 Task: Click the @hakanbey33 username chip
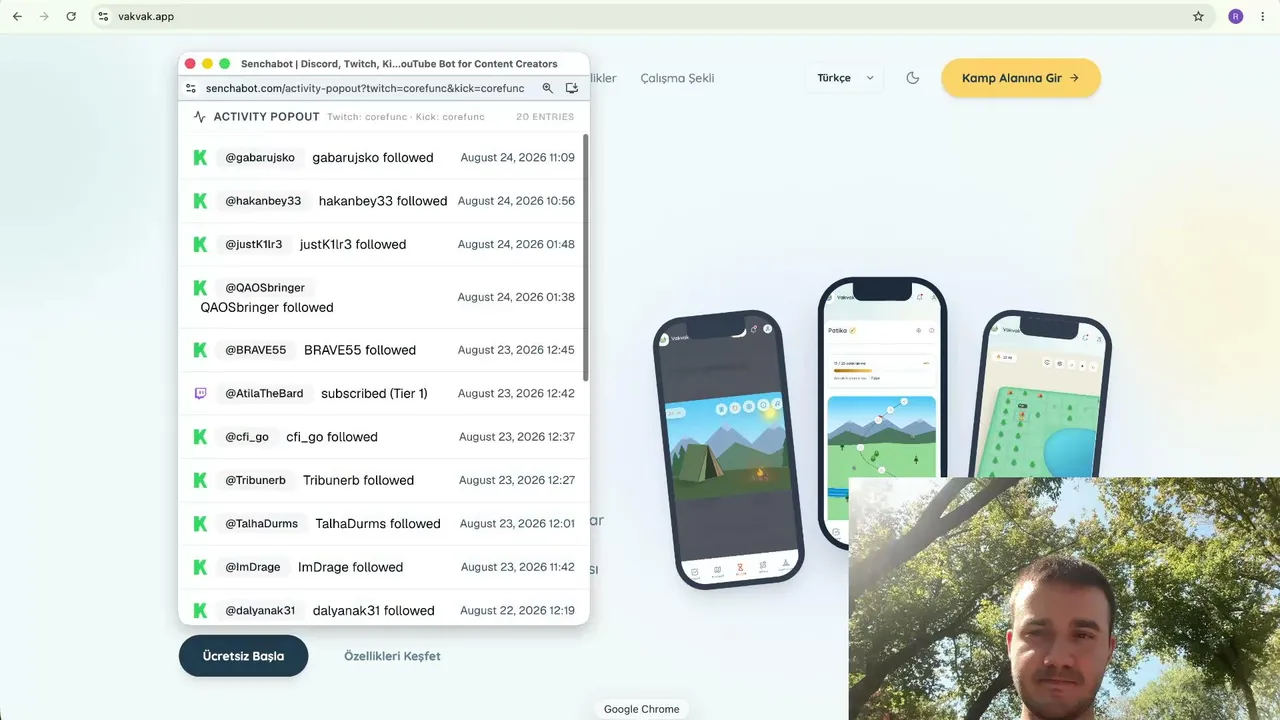263,201
